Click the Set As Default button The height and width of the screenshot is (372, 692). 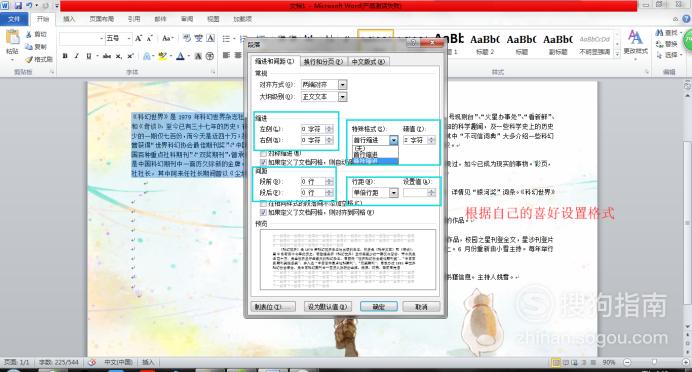click(328, 307)
